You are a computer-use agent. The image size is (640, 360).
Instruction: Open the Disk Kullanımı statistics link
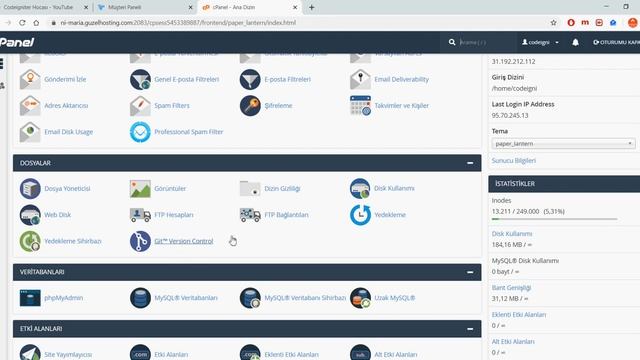(512, 234)
